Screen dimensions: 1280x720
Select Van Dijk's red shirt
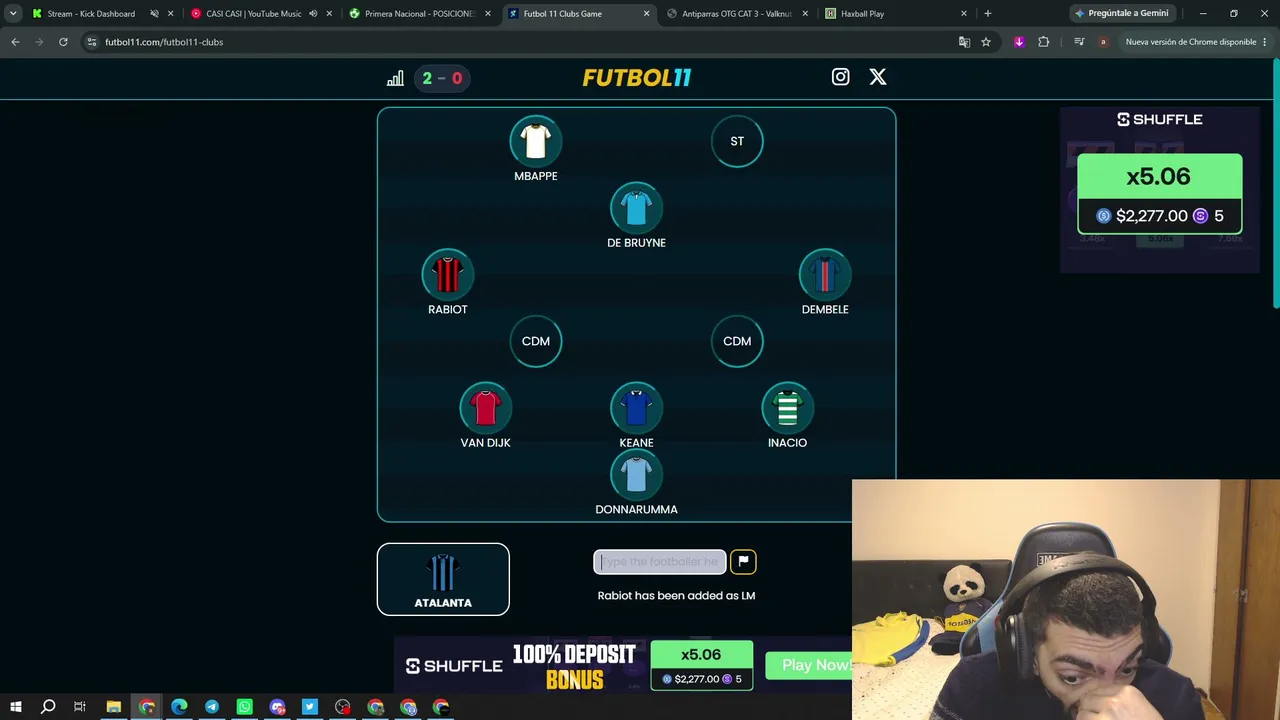coord(485,408)
